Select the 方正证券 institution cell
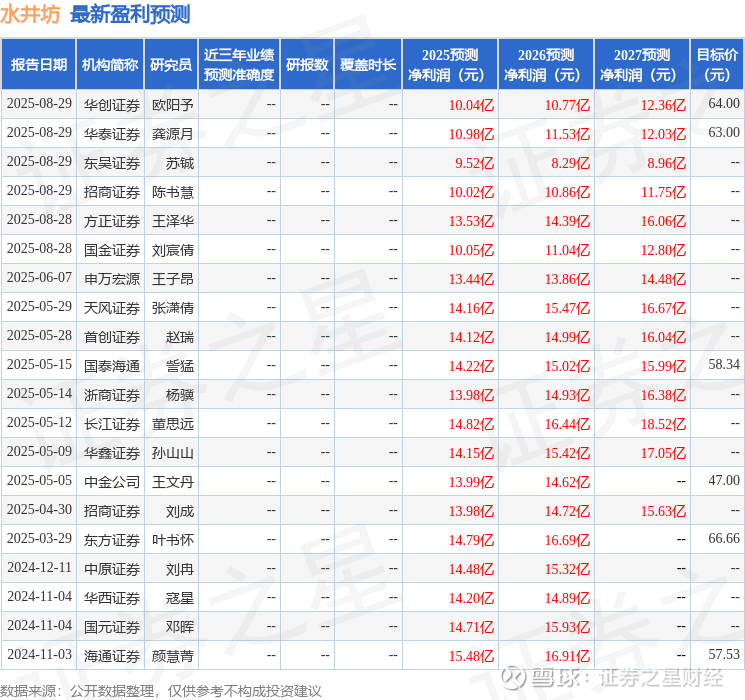745x700 pixels. tap(112, 221)
